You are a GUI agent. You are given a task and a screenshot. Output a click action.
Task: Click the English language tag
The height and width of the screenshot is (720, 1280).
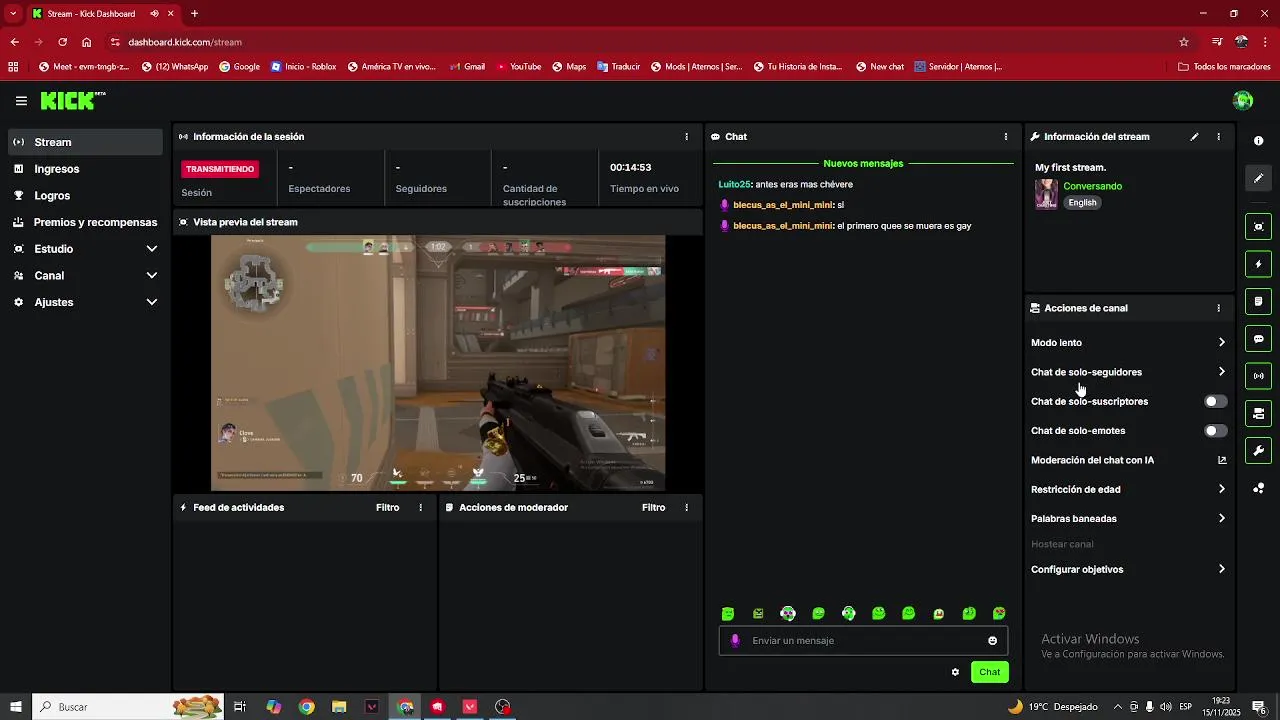(1082, 203)
